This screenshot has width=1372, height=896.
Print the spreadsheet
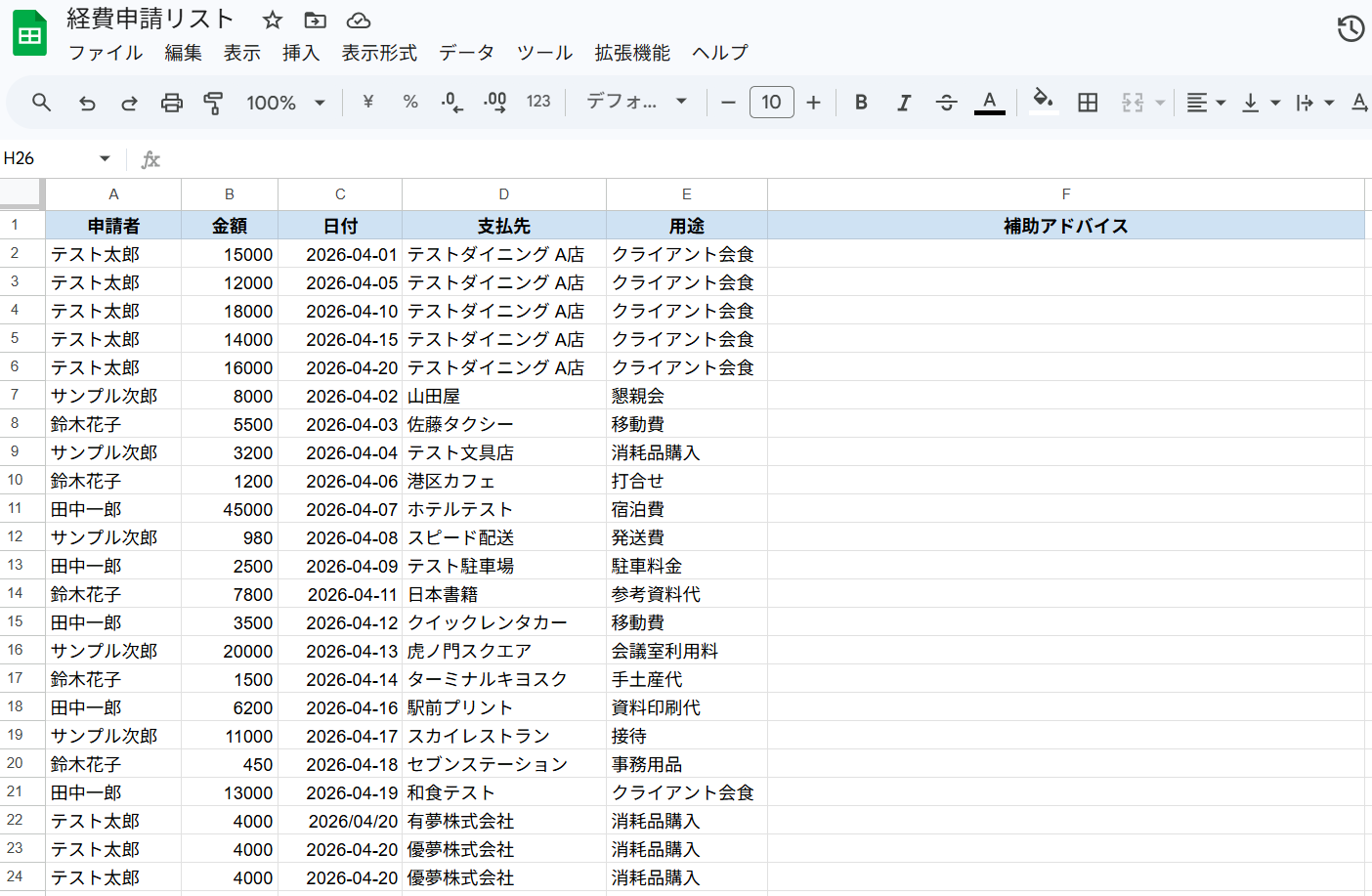click(x=171, y=102)
